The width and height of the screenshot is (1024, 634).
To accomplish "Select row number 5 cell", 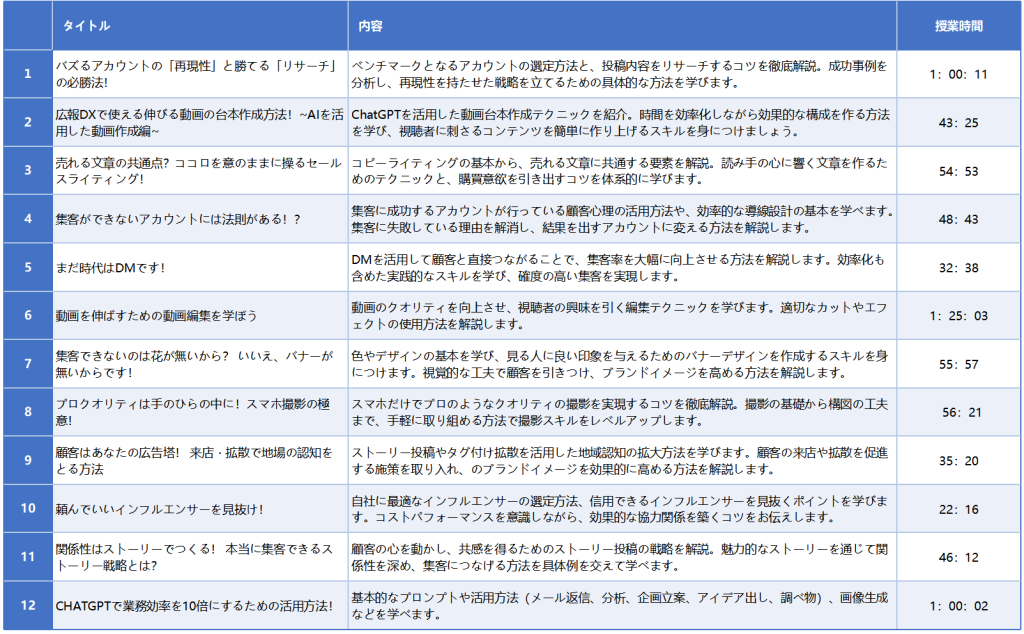I will [x=27, y=267].
